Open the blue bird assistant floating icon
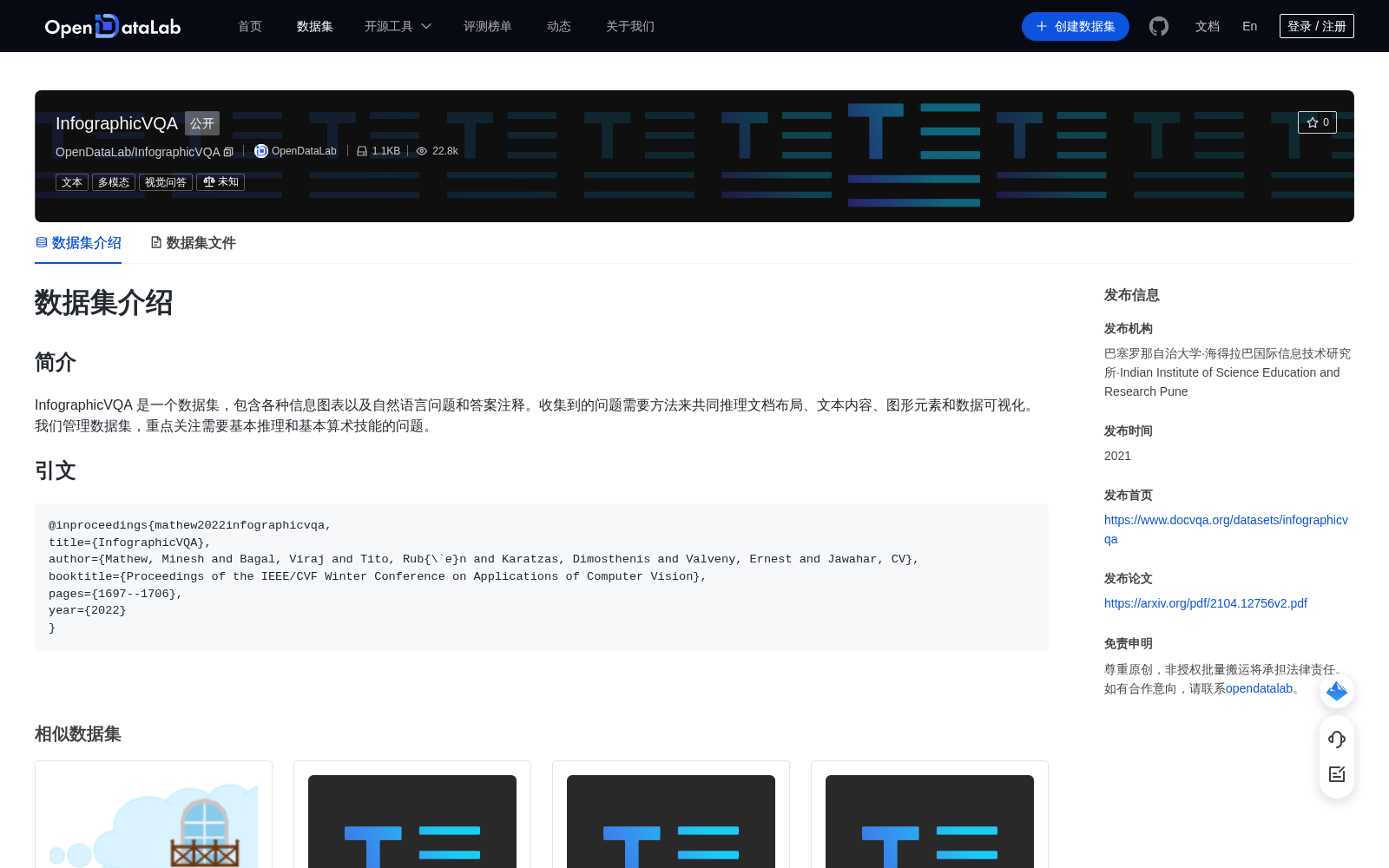 (x=1337, y=691)
